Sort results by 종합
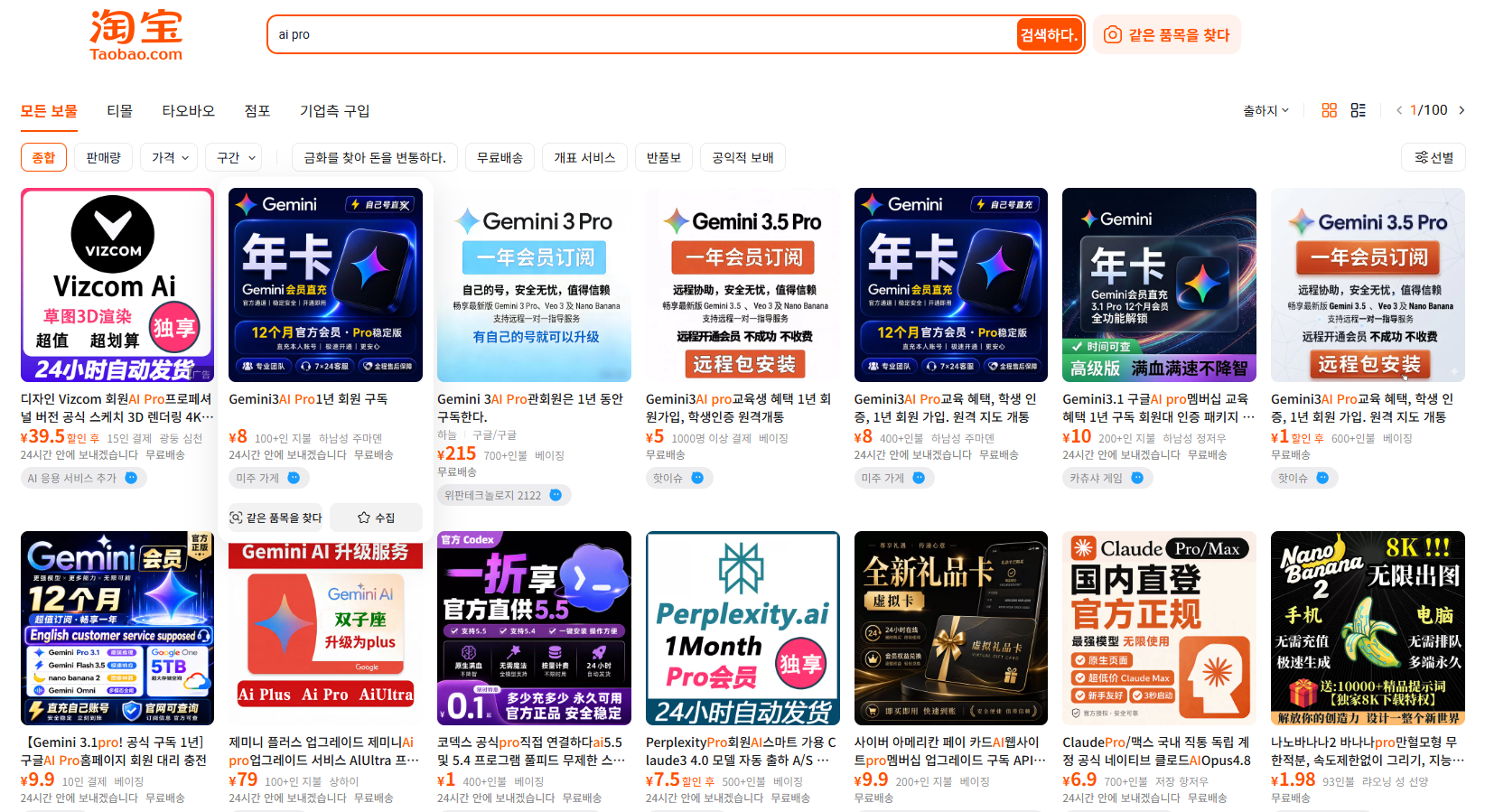1485x812 pixels. [43, 157]
